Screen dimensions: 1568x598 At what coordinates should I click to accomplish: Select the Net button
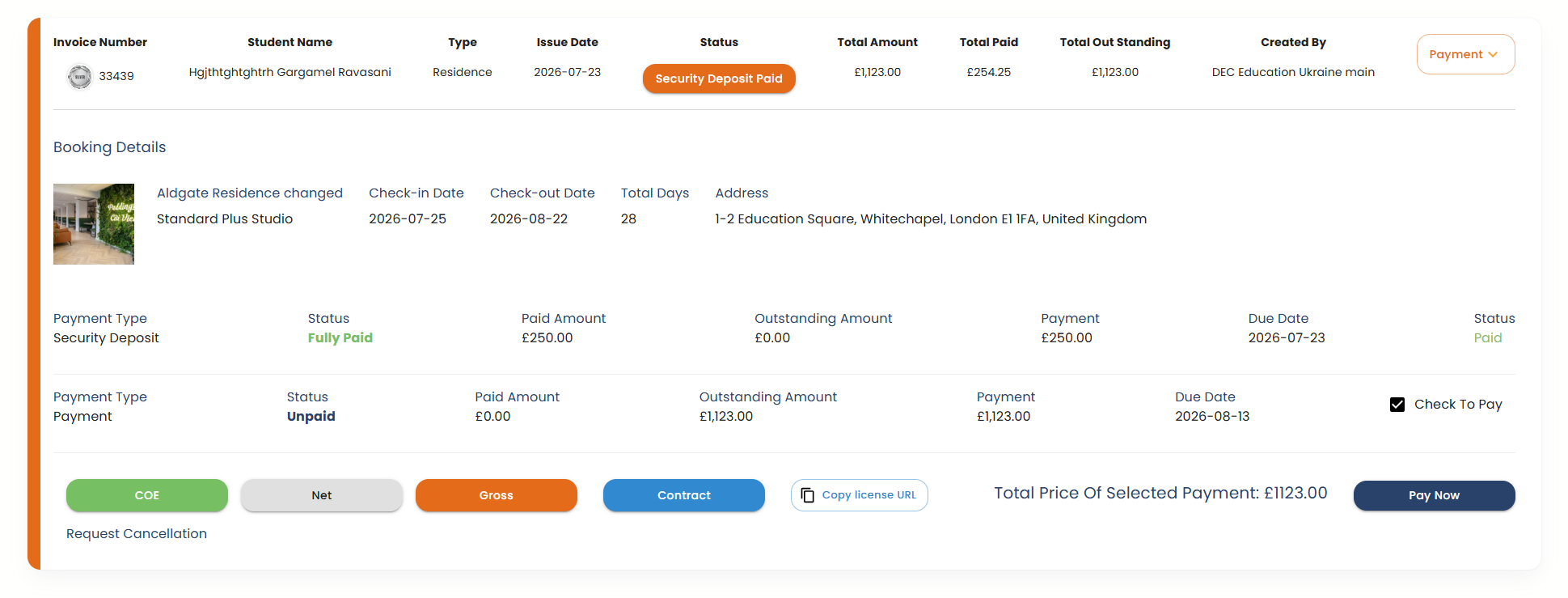point(322,495)
